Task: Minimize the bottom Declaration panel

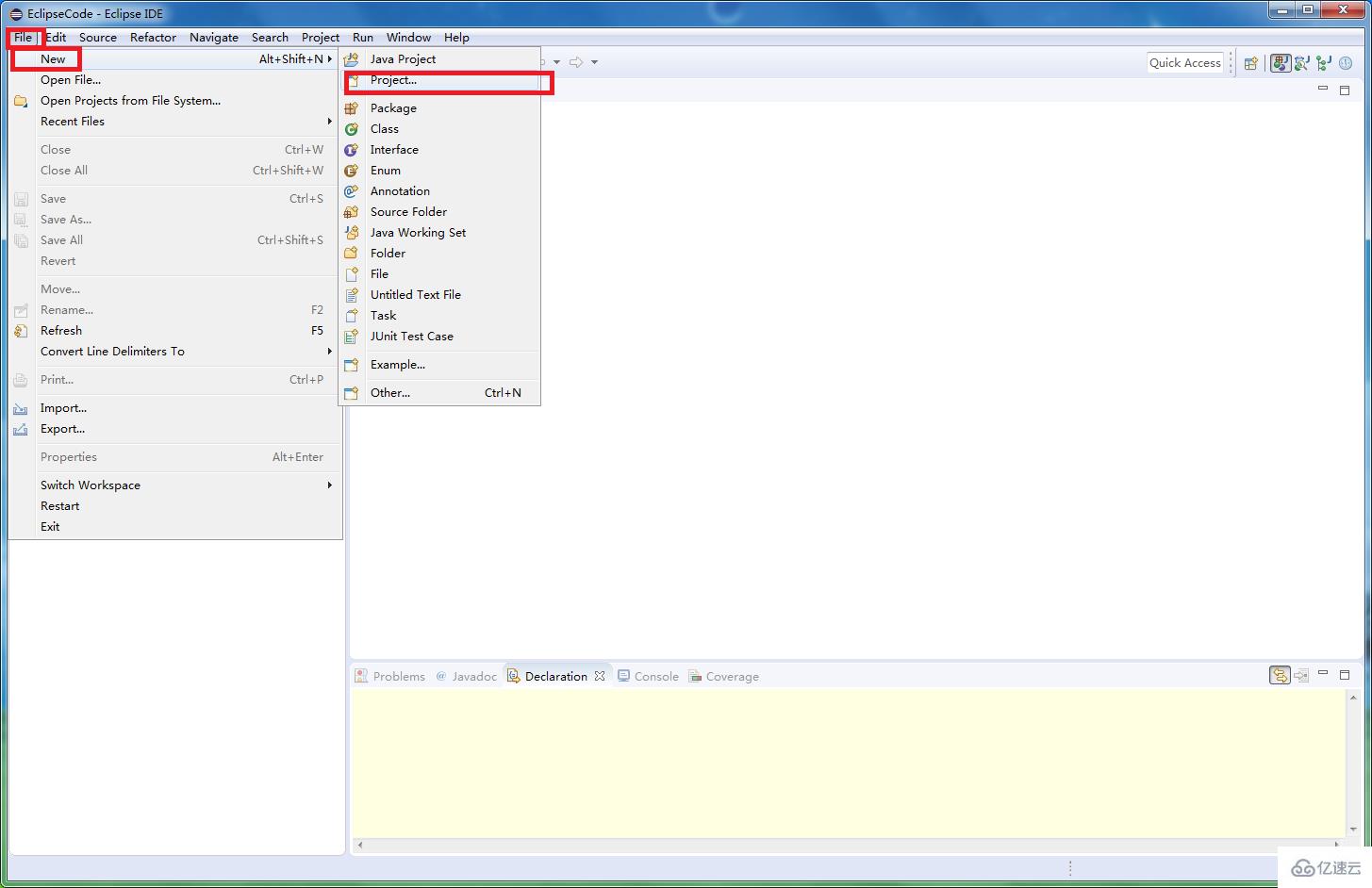Action: pos(1323,673)
